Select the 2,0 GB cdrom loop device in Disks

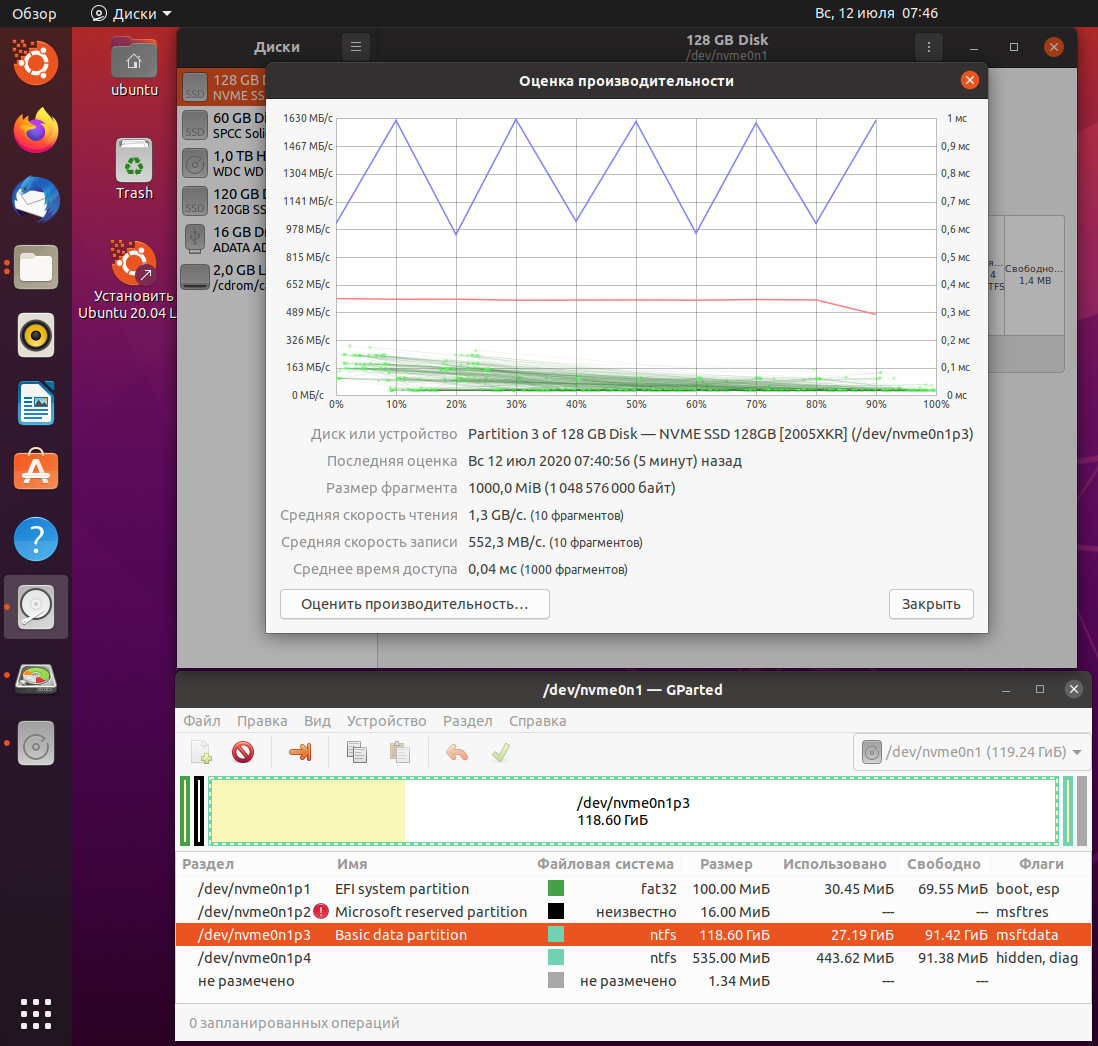(x=223, y=277)
